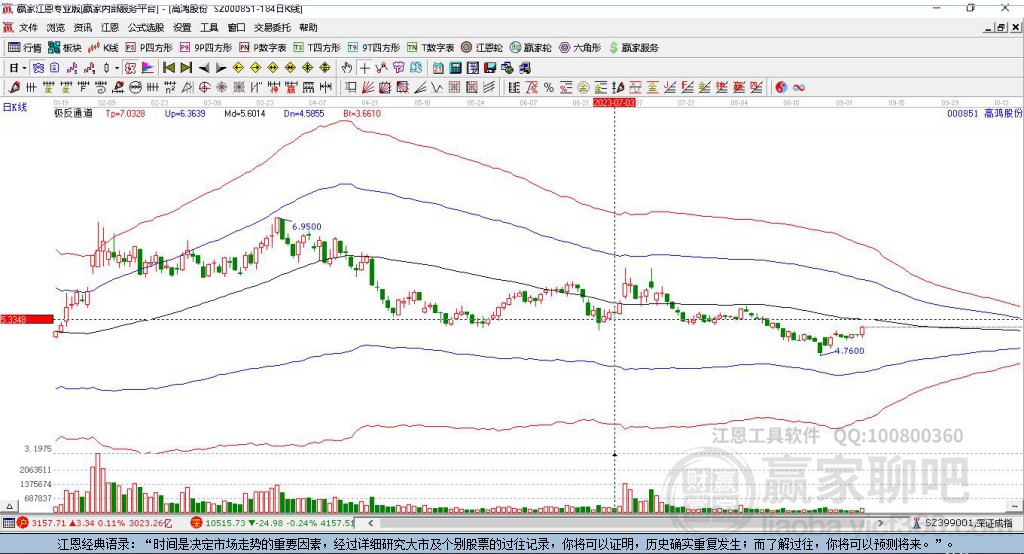Open the 行情 quotes view
This screenshot has width=1024, height=554.
coord(24,48)
